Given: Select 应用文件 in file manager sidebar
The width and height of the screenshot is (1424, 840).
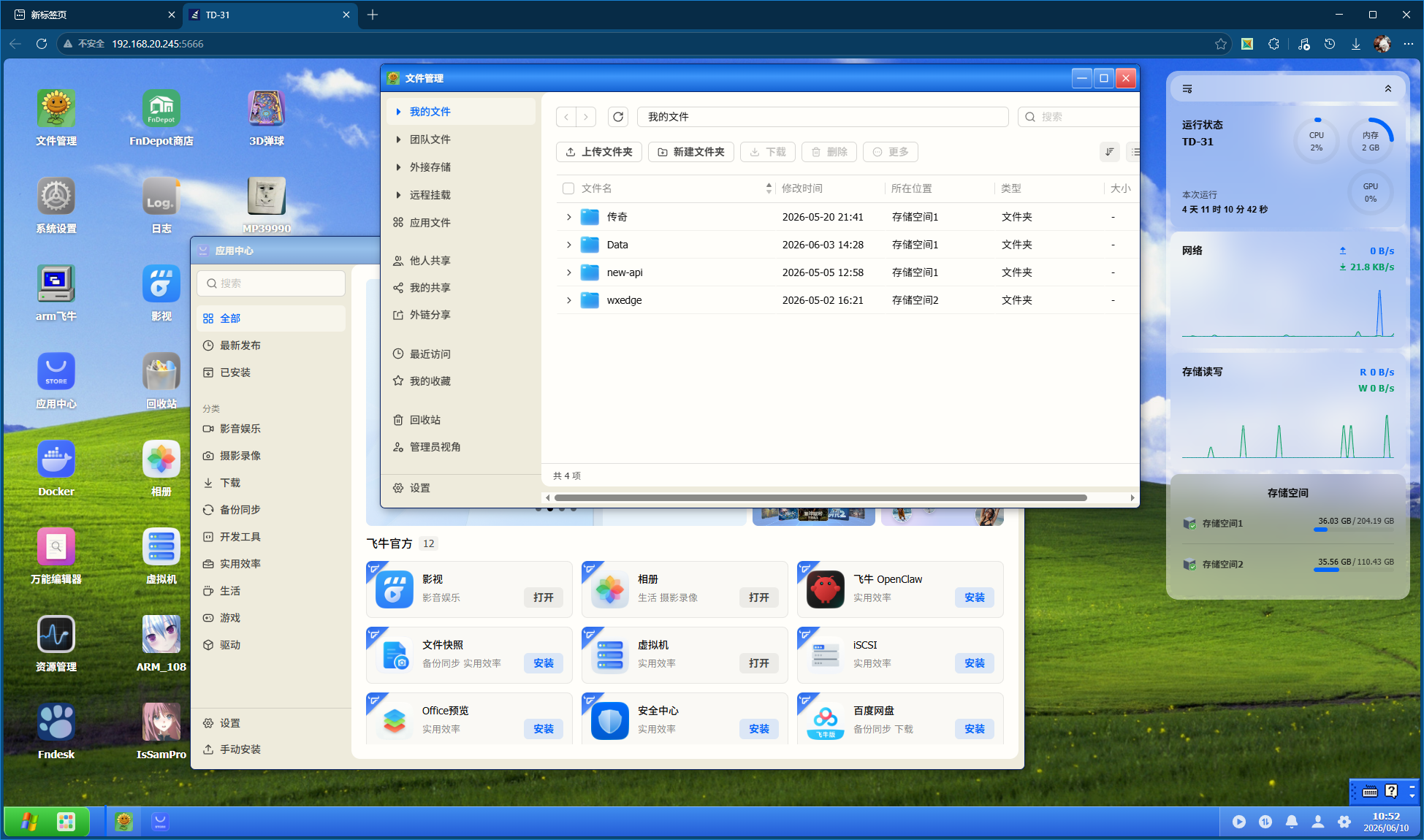Looking at the screenshot, I should (461, 223).
